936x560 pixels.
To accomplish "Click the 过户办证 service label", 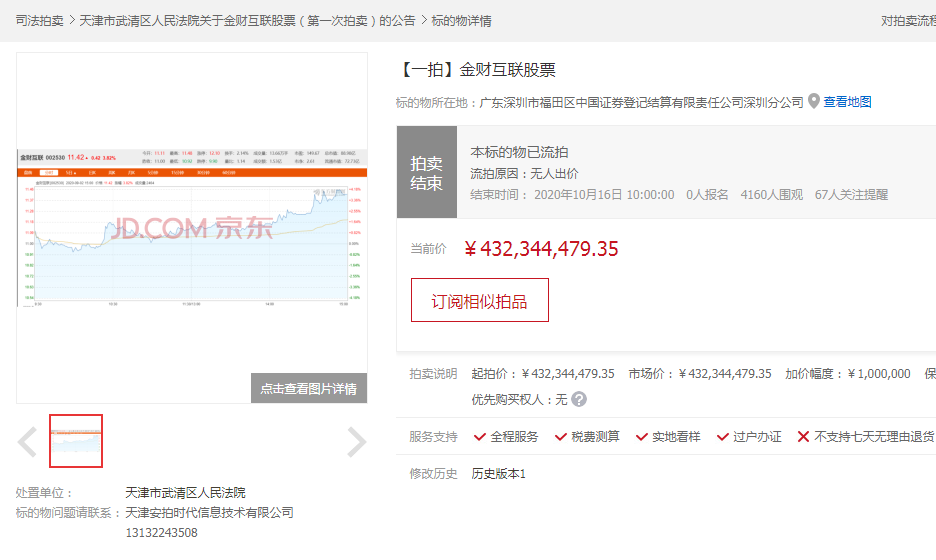I will point(757,437).
